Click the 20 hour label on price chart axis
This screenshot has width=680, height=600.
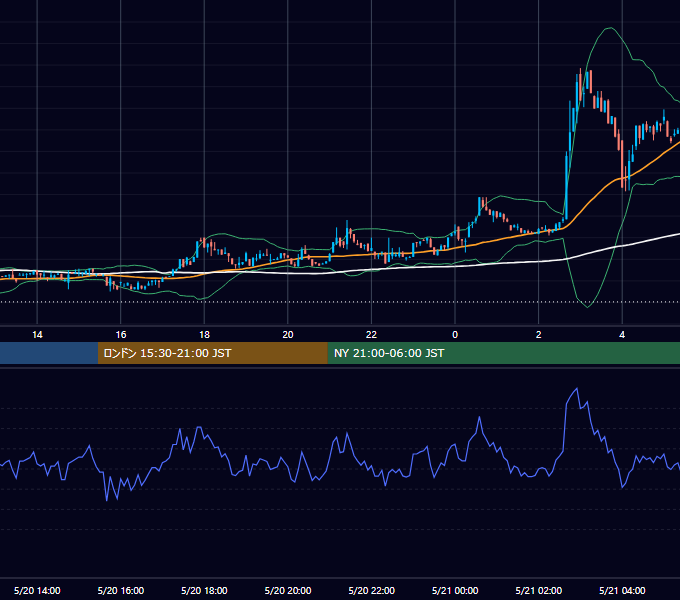click(x=288, y=335)
